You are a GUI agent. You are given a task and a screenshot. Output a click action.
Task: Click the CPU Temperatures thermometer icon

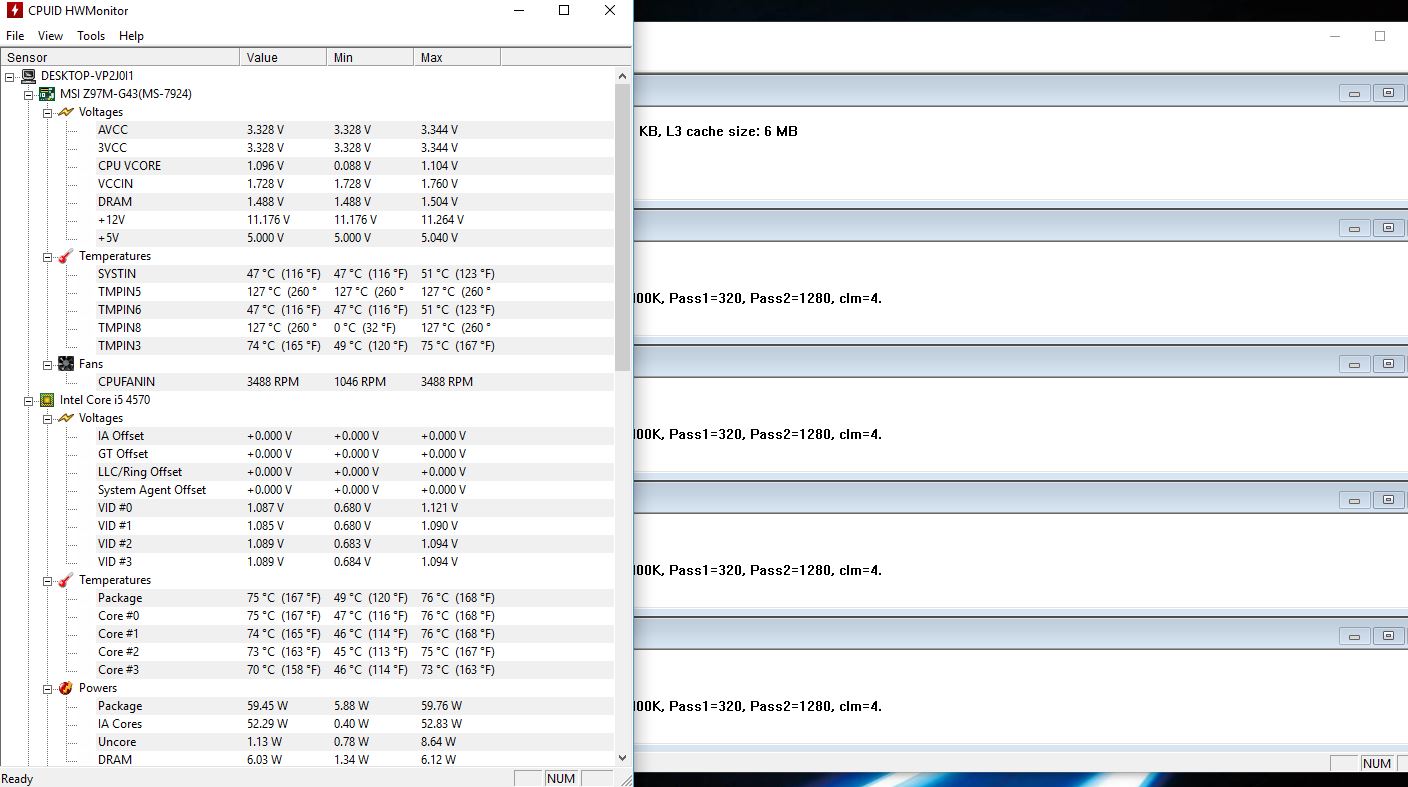(66, 580)
